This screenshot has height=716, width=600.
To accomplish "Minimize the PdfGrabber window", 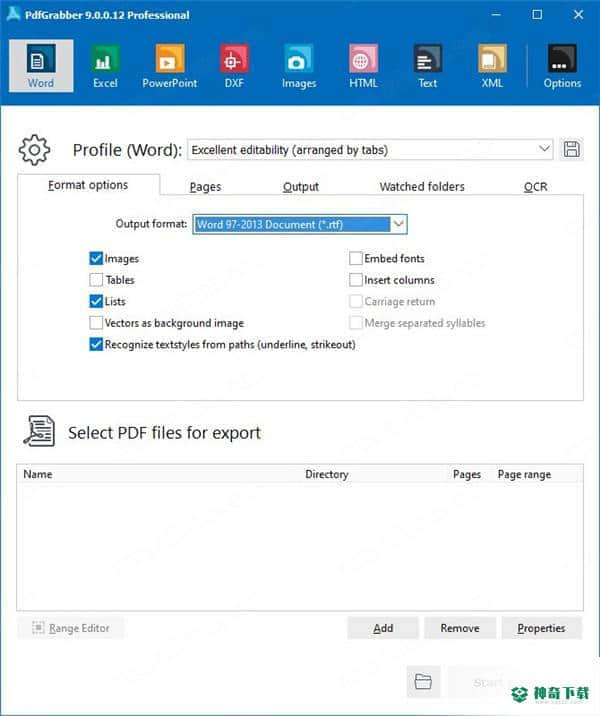I will pyautogui.click(x=496, y=15).
